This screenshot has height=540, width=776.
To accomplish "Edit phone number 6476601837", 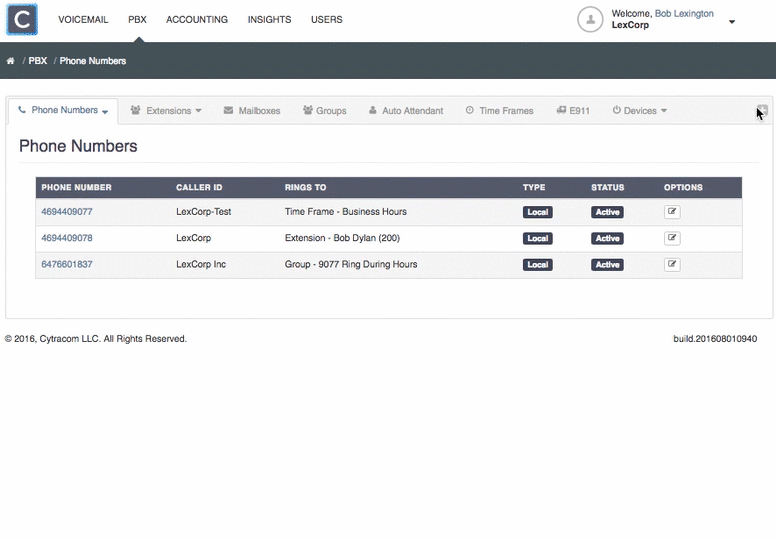I will 672,264.
